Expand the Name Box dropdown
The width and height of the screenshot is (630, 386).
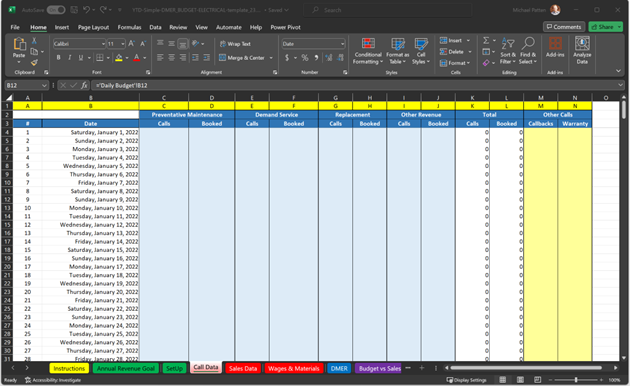pos(44,85)
